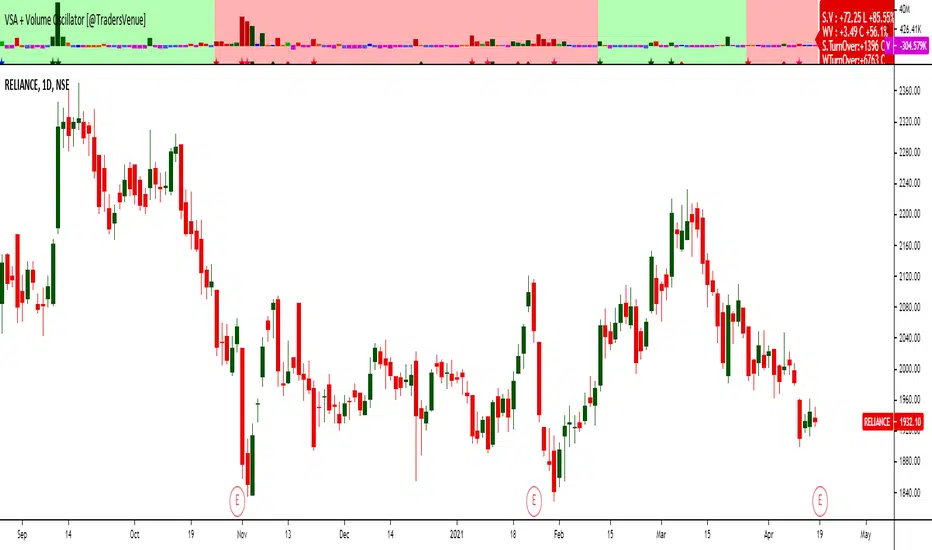Click the 2160.00 price axis level

coord(909,245)
